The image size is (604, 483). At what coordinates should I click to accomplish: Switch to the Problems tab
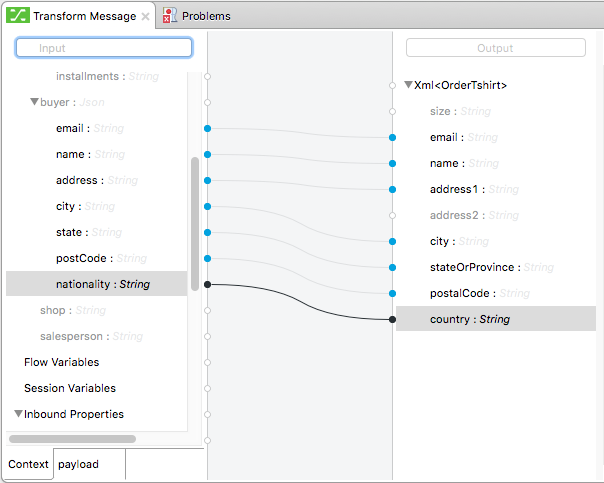(x=205, y=16)
